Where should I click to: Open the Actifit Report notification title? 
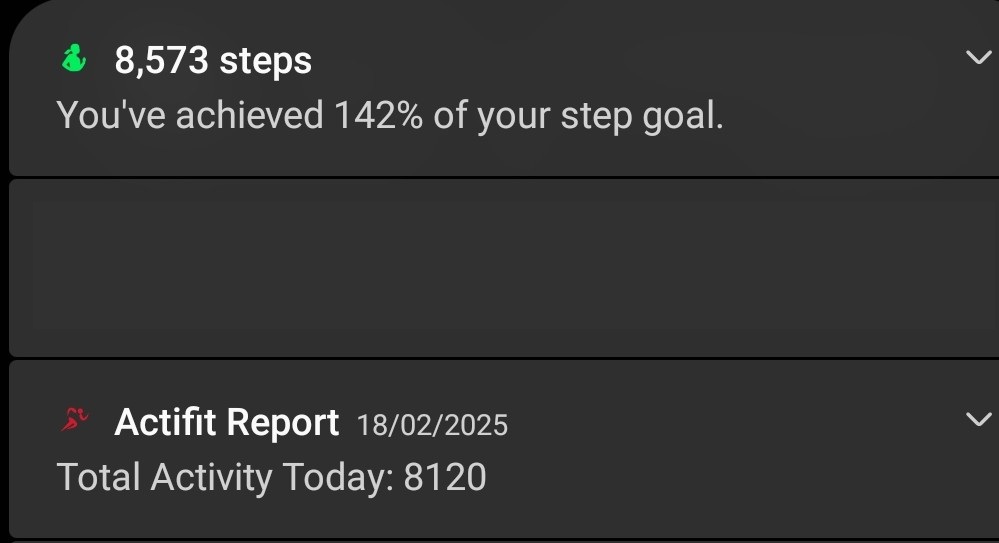click(x=226, y=423)
